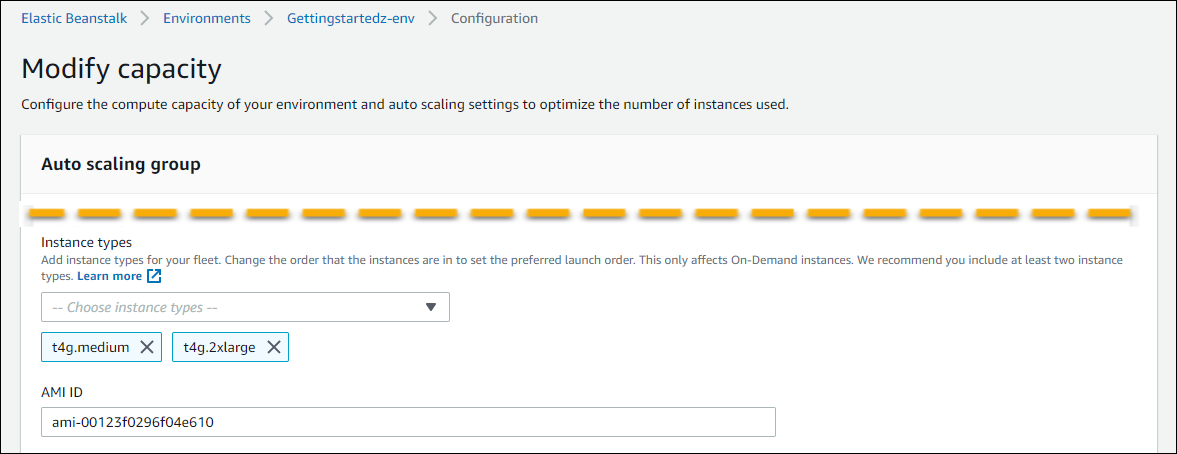Click the Auto scaling group section header
Image resolution: width=1177 pixels, height=454 pixels.
click(121, 164)
